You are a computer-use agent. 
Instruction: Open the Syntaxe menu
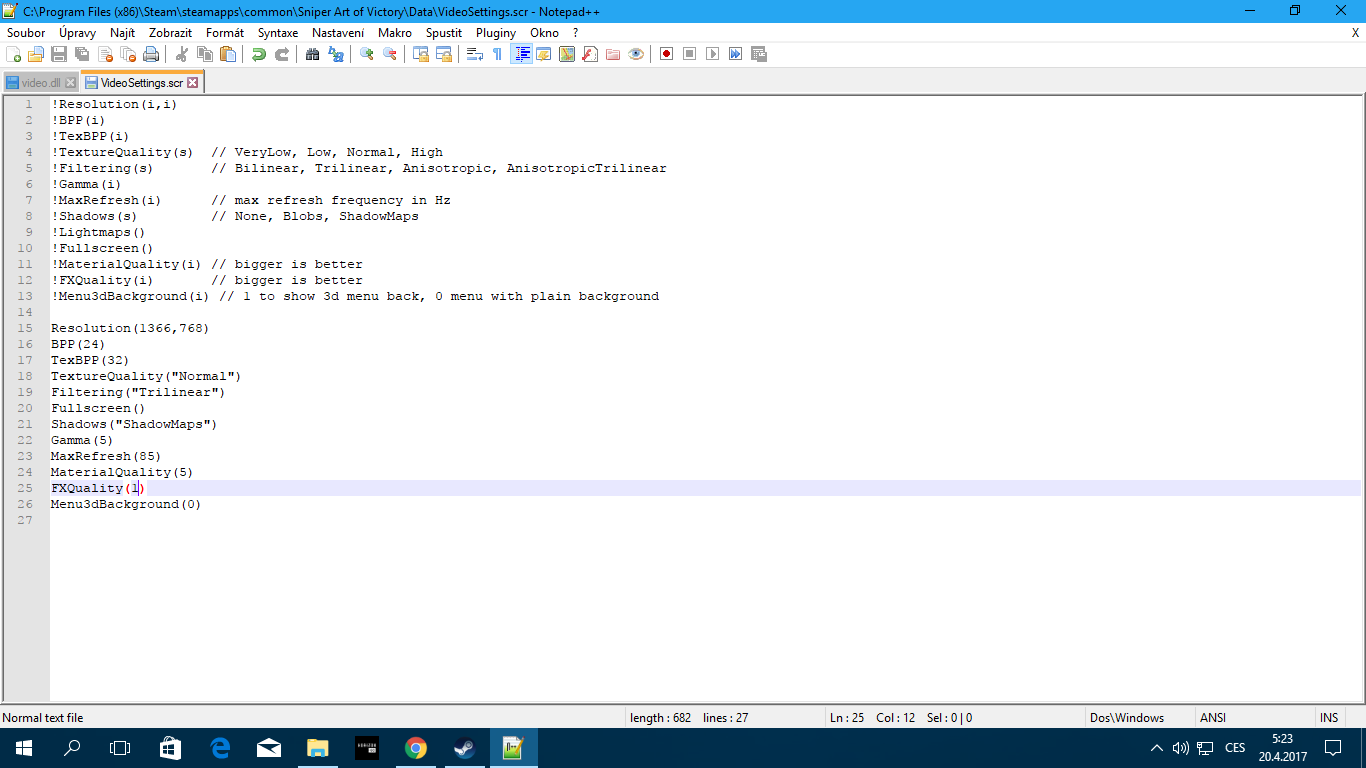278,33
